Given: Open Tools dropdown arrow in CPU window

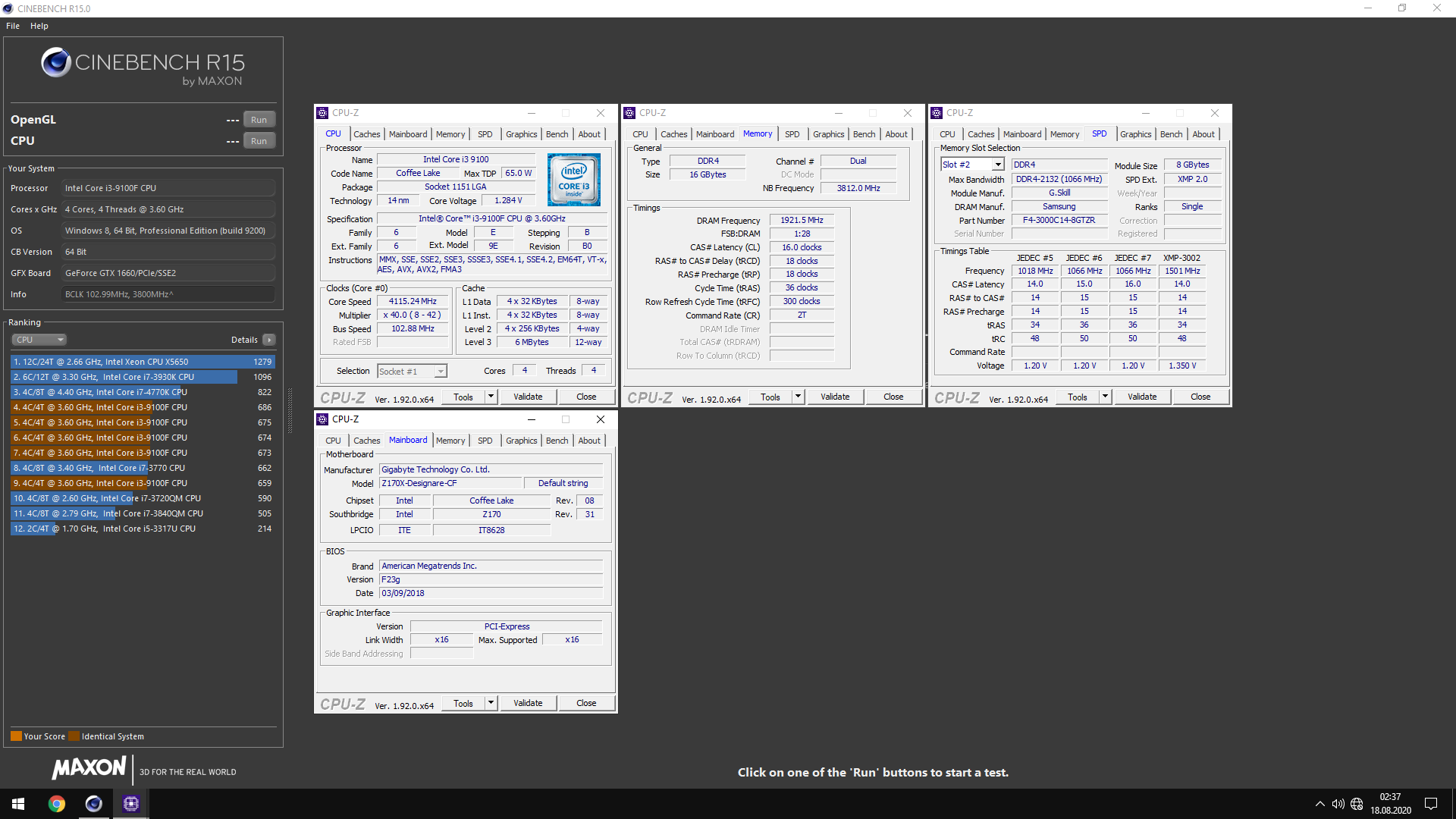Looking at the screenshot, I should tap(491, 397).
